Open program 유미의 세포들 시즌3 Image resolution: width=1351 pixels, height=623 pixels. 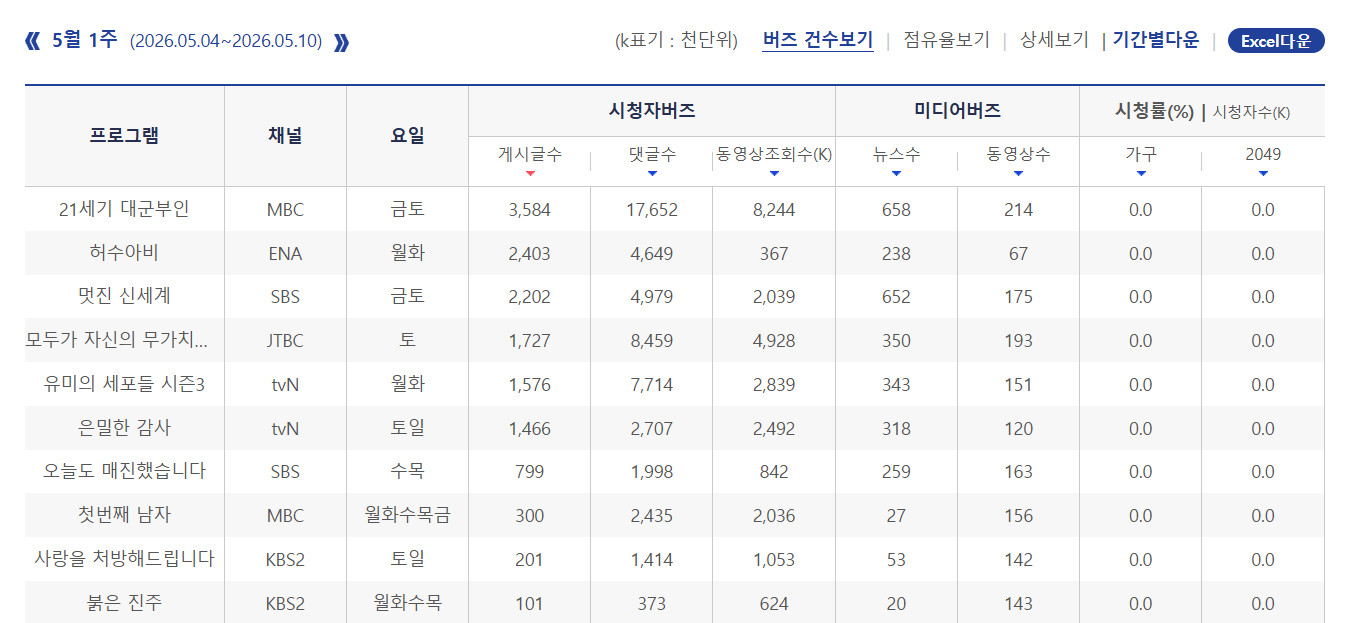(x=124, y=384)
